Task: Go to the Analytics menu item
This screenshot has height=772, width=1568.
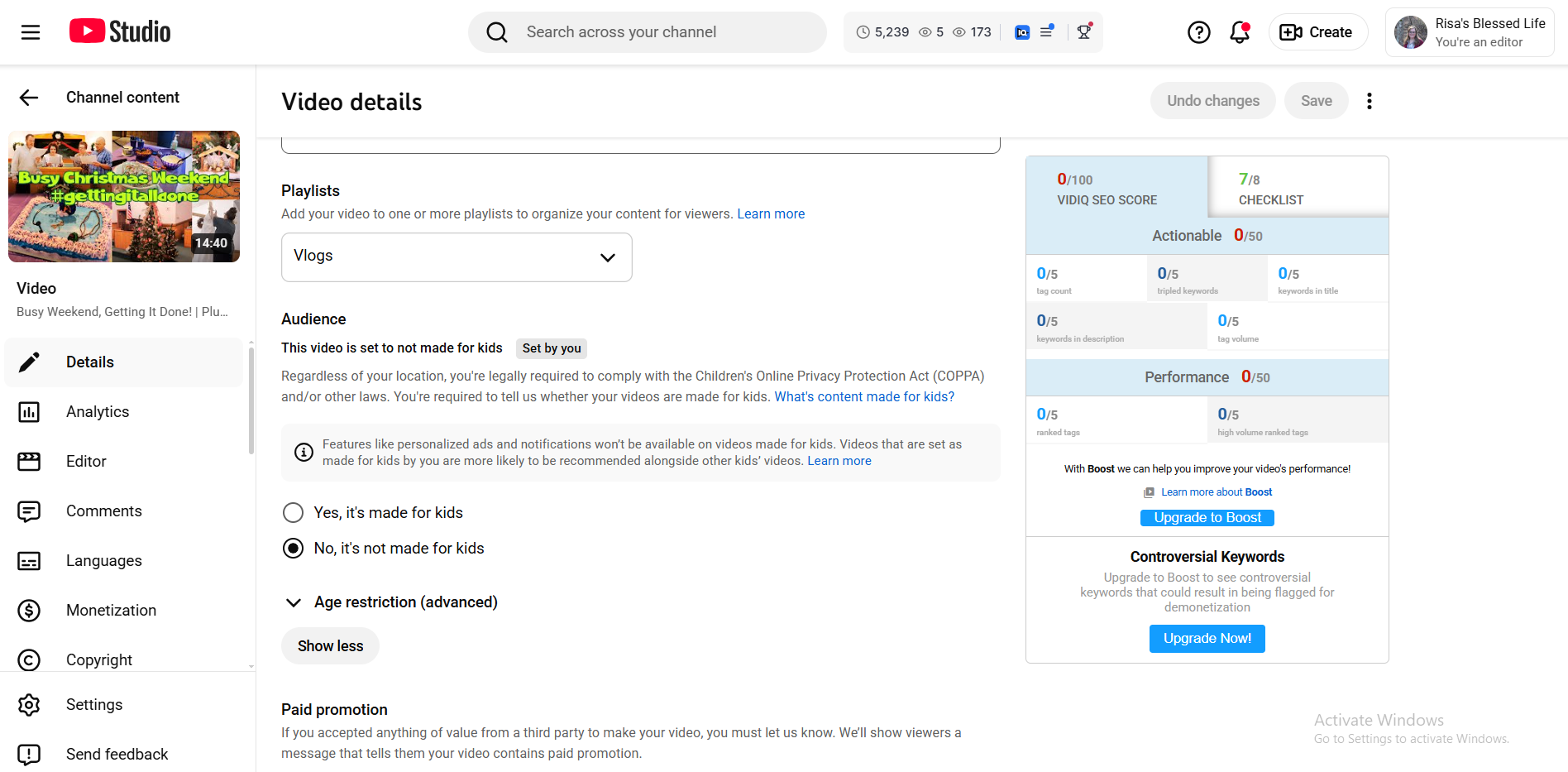Action: [x=98, y=412]
